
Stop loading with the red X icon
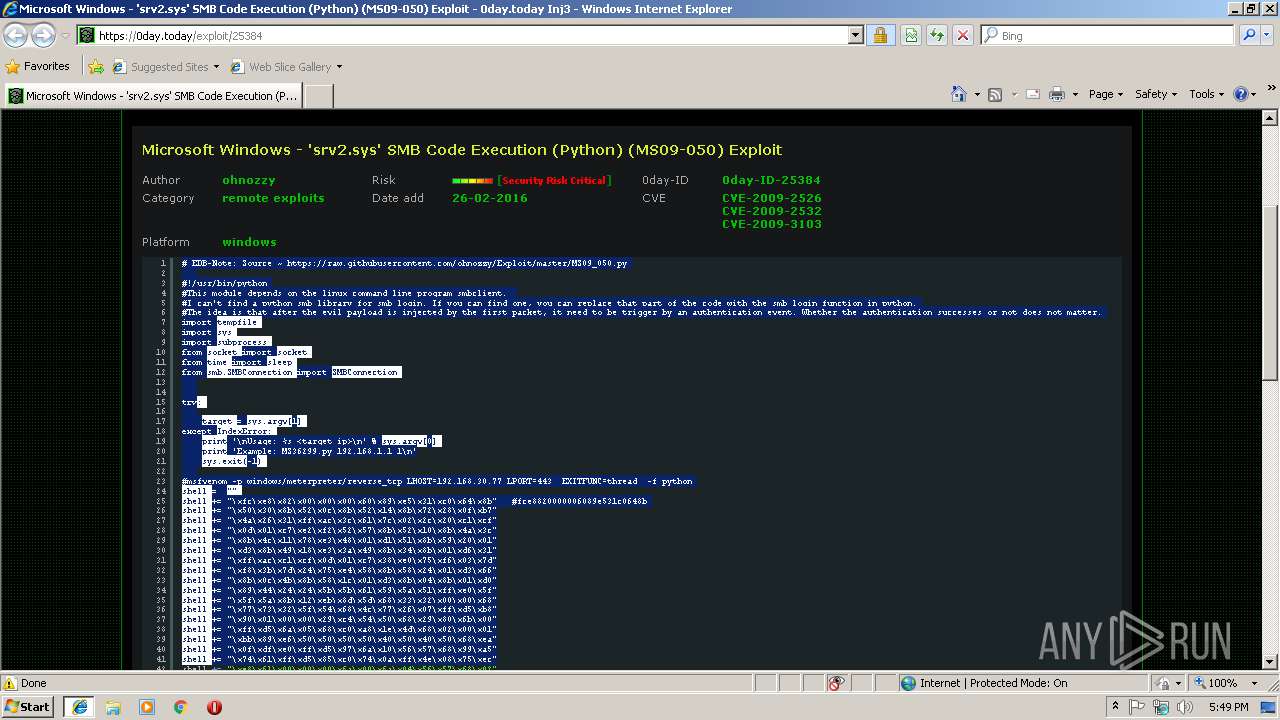pyautogui.click(x=963, y=35)
